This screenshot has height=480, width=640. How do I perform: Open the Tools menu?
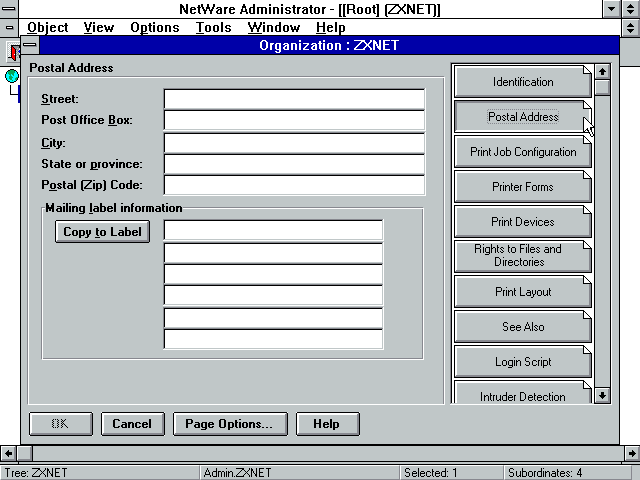(x=213, y=27)
